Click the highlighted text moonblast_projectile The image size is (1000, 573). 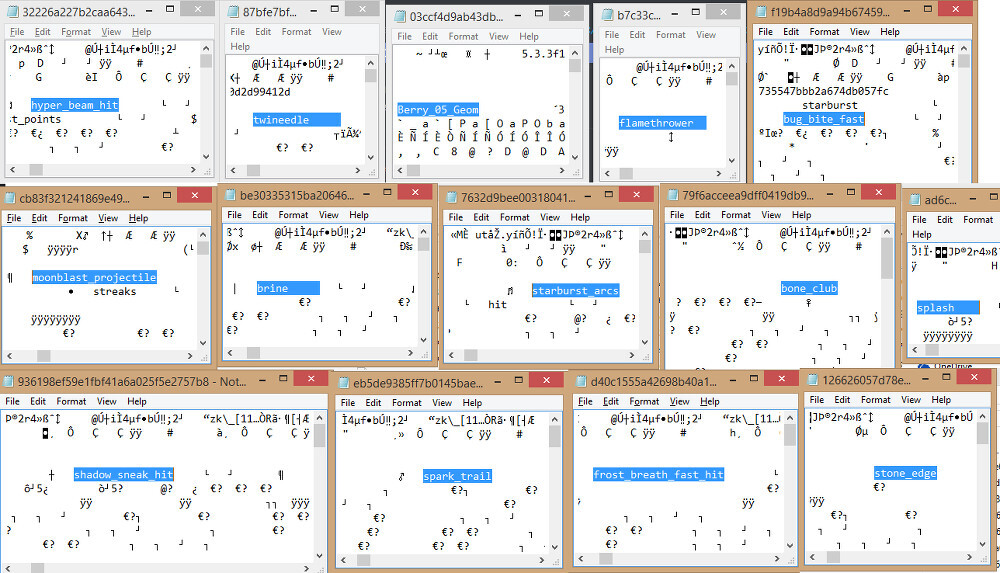pyautogui.click(x=94, y=277)
